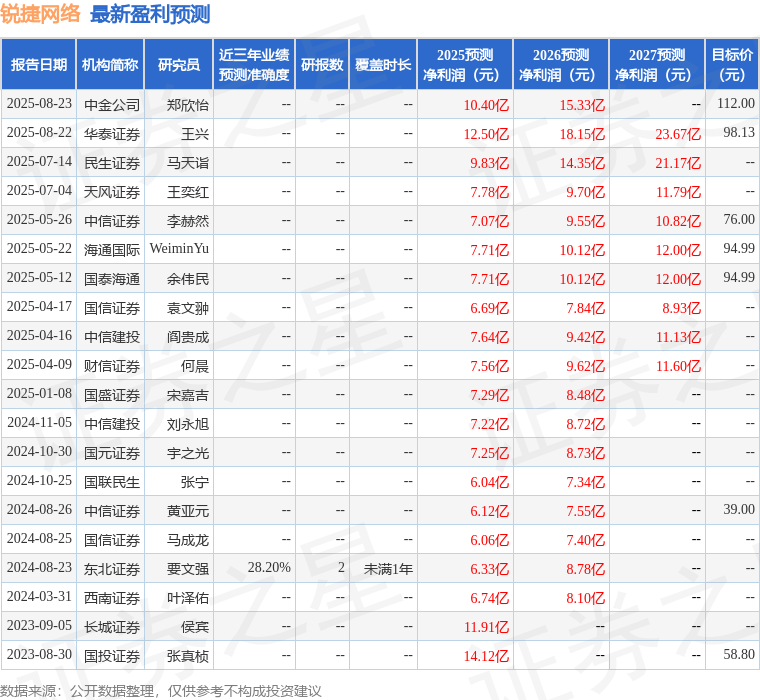Click the 目标价(元) column header
Viewport: 760px width, 700px height.
[x=732, y=64]
